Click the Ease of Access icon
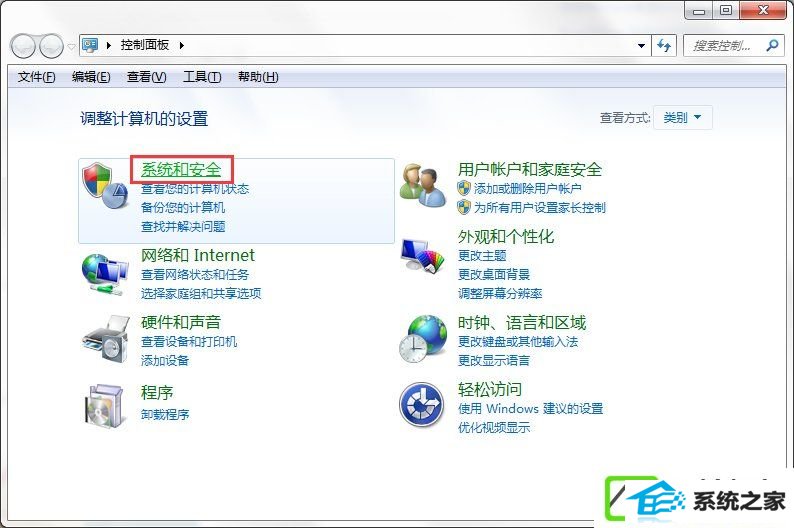The image size is (794, 528). [x=422, y=405]
